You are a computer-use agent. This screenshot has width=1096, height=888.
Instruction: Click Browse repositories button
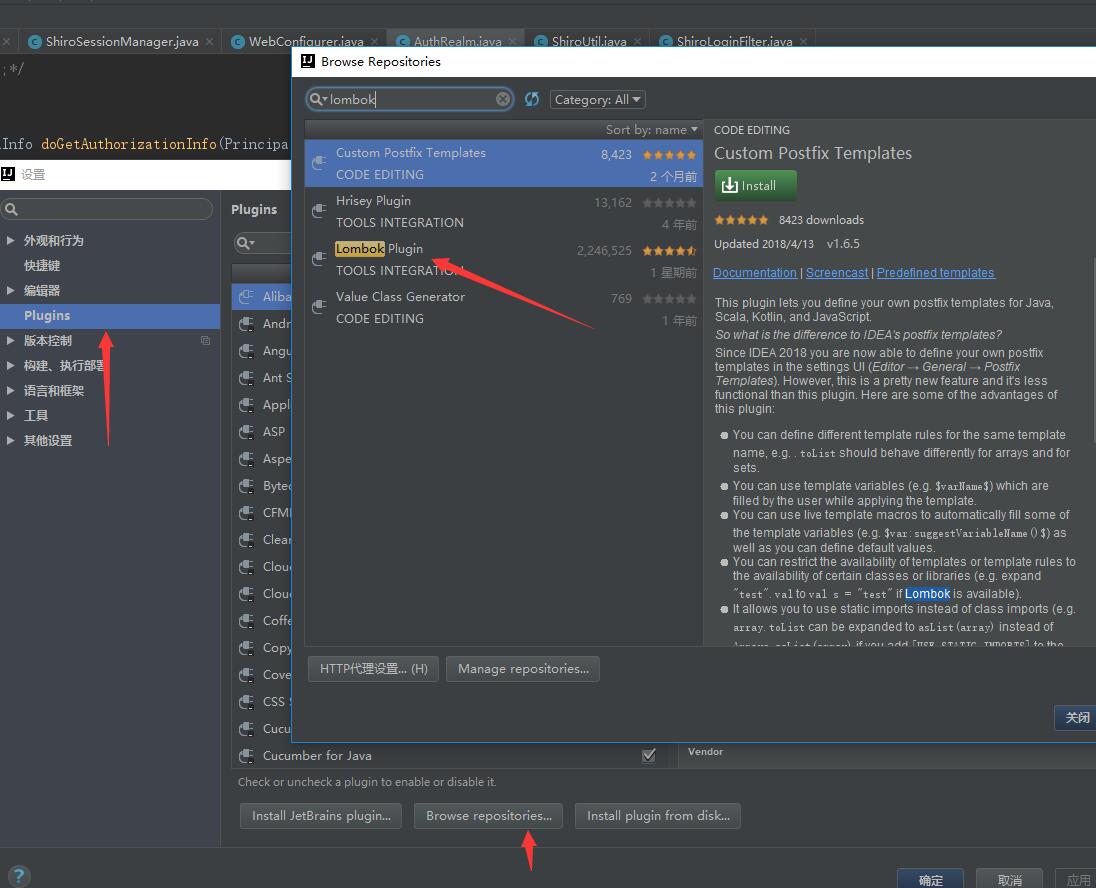[x=489, y=816]
